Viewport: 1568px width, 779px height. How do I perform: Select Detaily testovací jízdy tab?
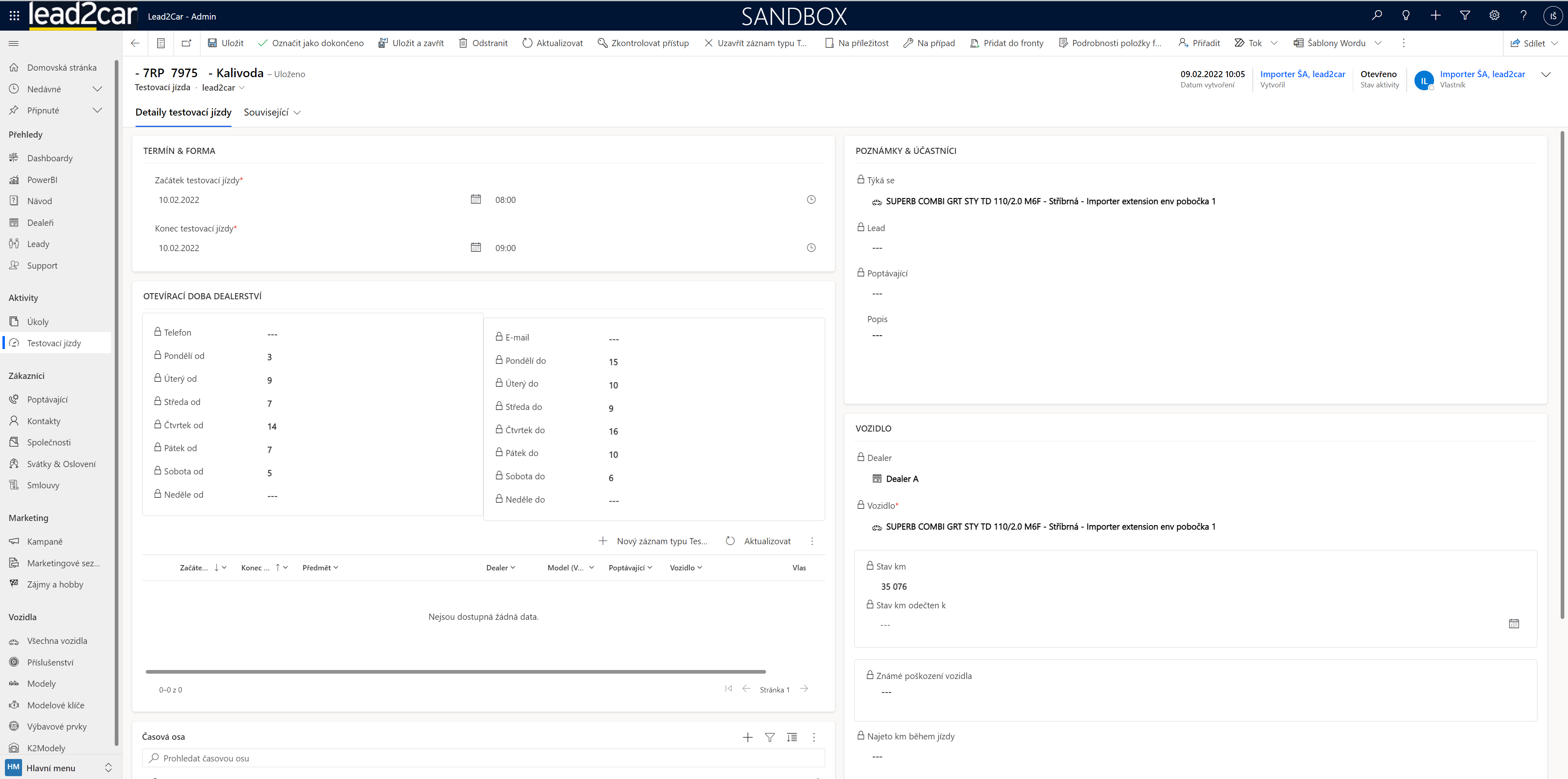point(183,113)
